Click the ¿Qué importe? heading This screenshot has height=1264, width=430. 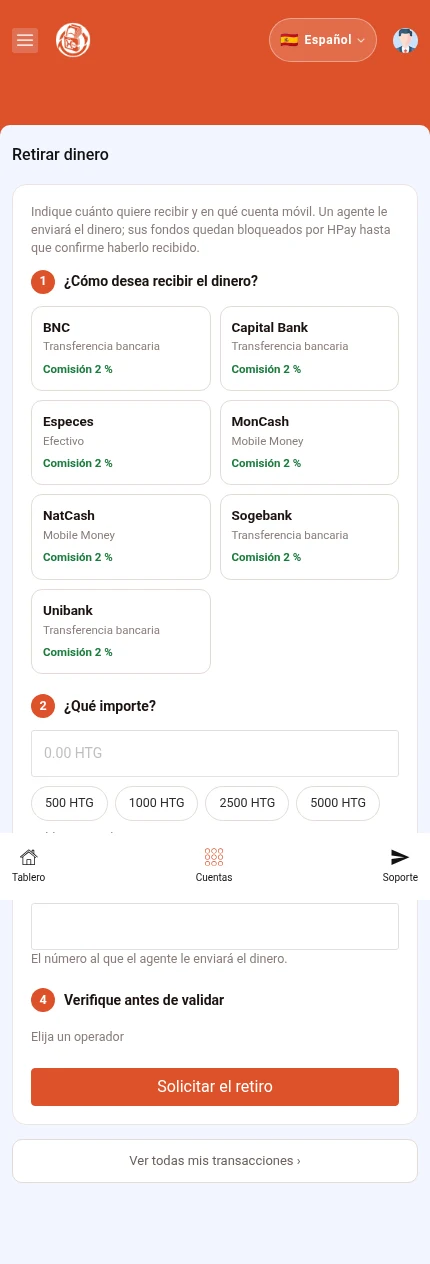110,706
